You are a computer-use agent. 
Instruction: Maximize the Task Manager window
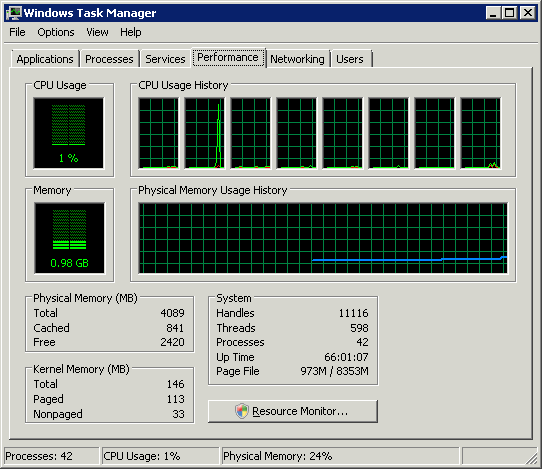[510, 13]
